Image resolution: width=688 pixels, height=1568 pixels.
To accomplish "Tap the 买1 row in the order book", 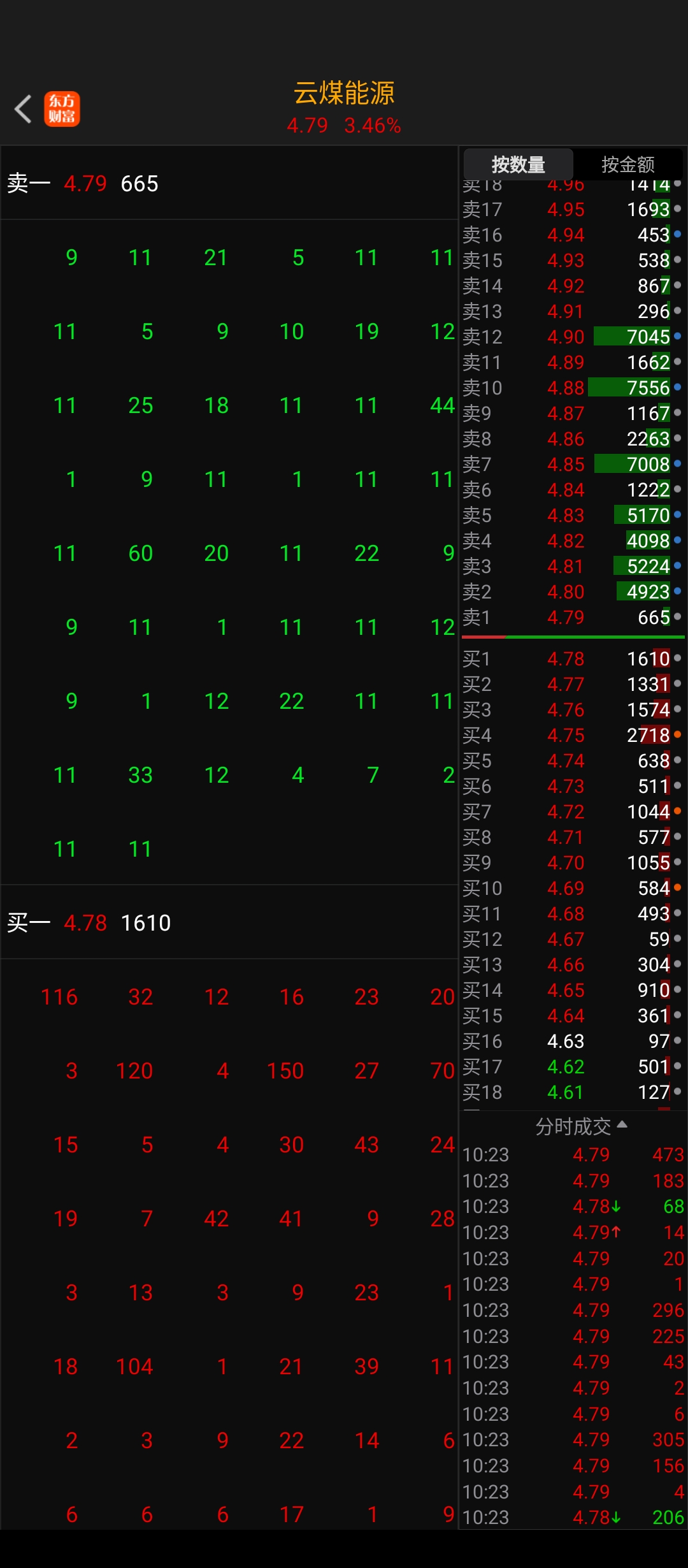I will (572, 658).
